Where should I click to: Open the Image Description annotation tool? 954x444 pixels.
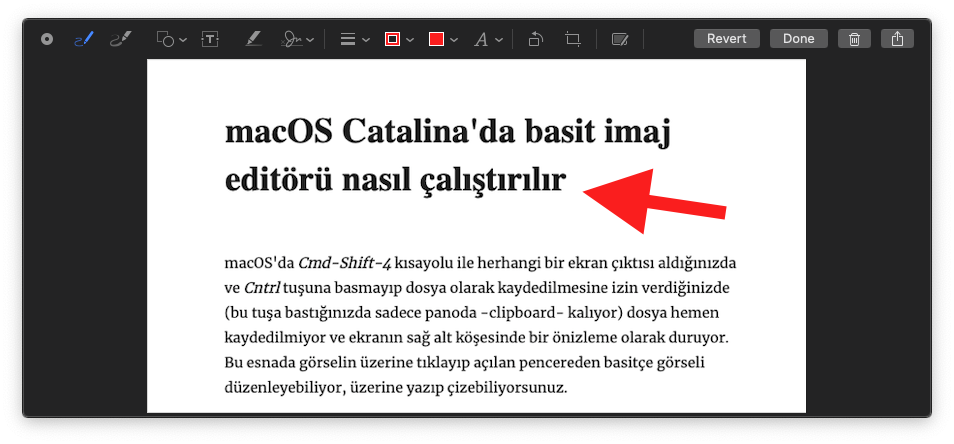pyautogui.click(x=620, y=40)
